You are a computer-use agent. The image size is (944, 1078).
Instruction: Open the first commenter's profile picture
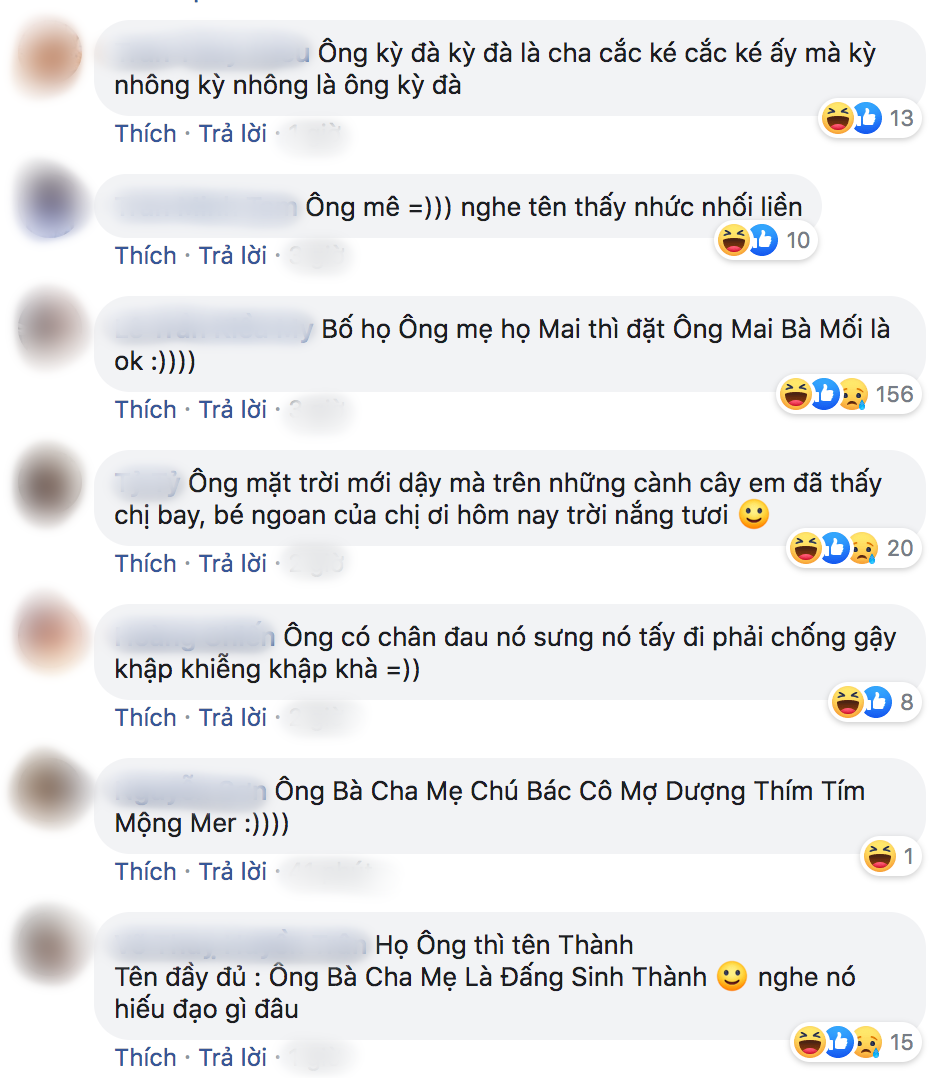(50, 55)
